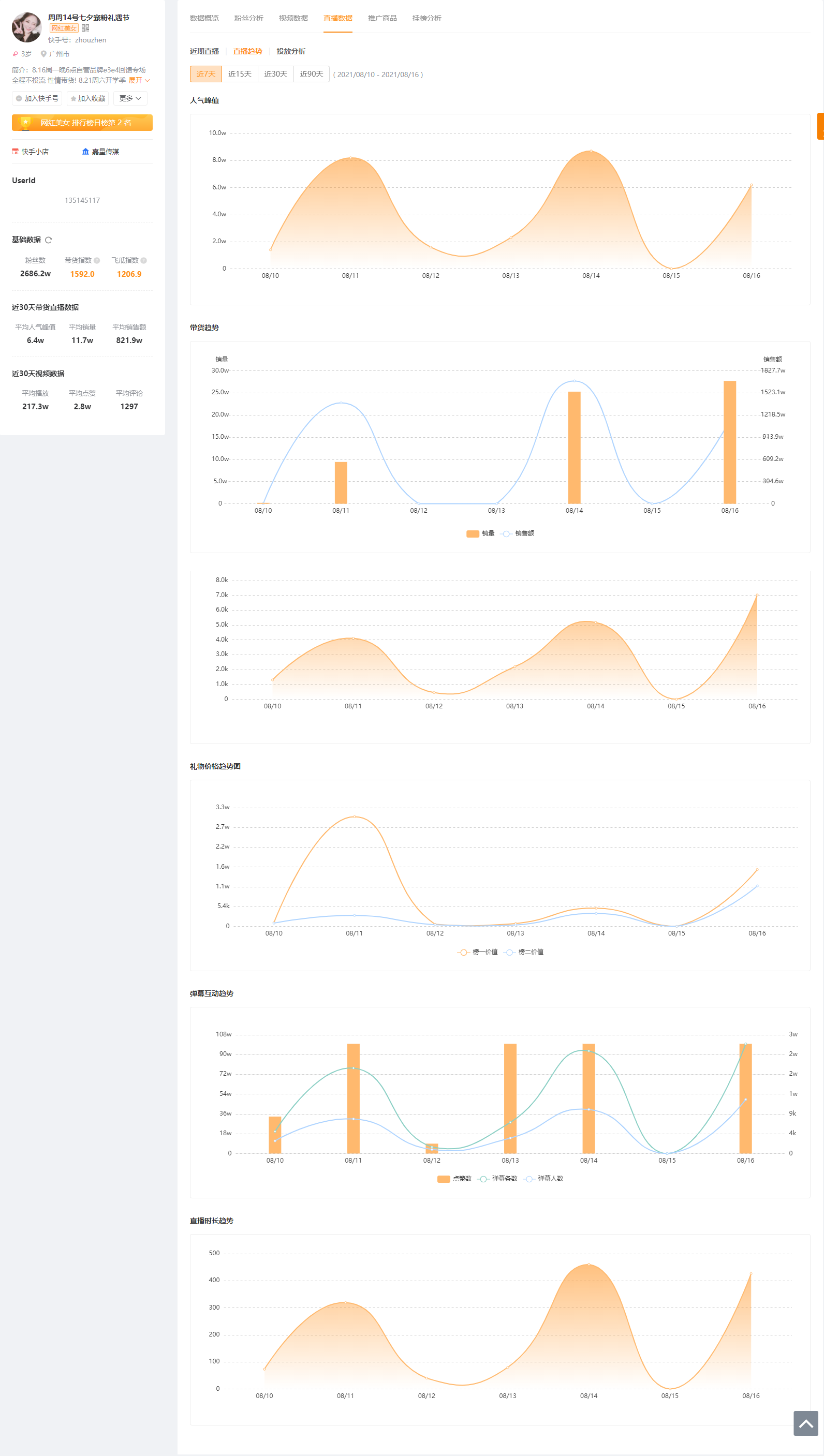
Task: Toggle 销售额 legend swatch in 带货趋势
Action: click(x=507, y=533)
